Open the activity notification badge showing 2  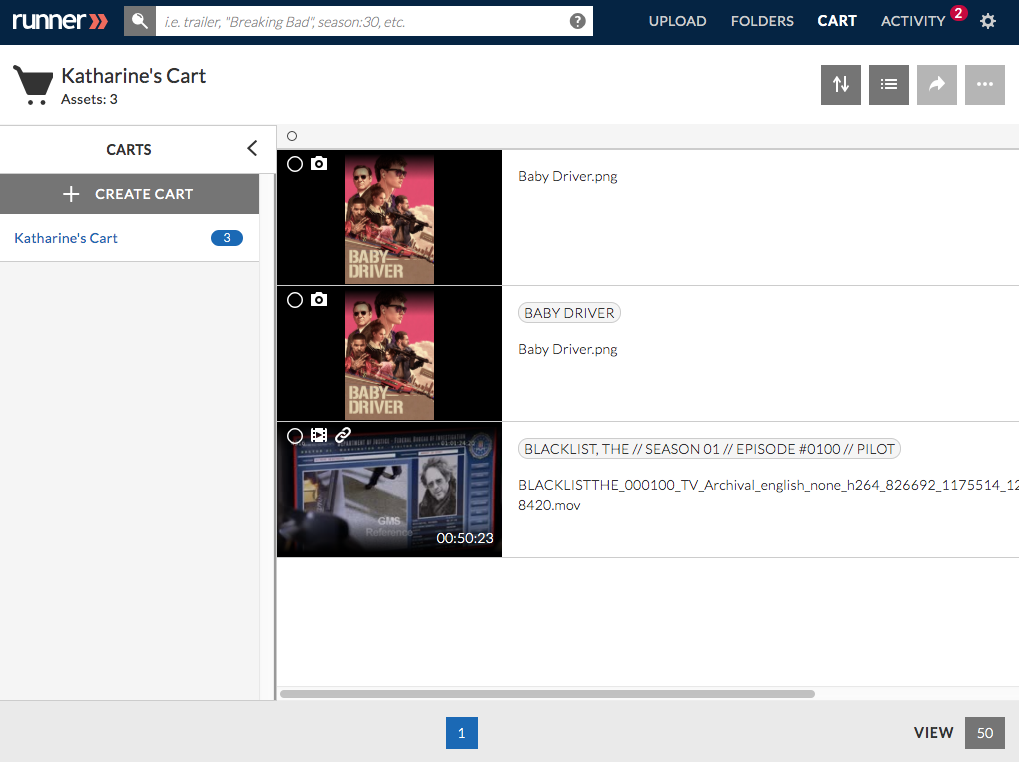click(959, 13)
